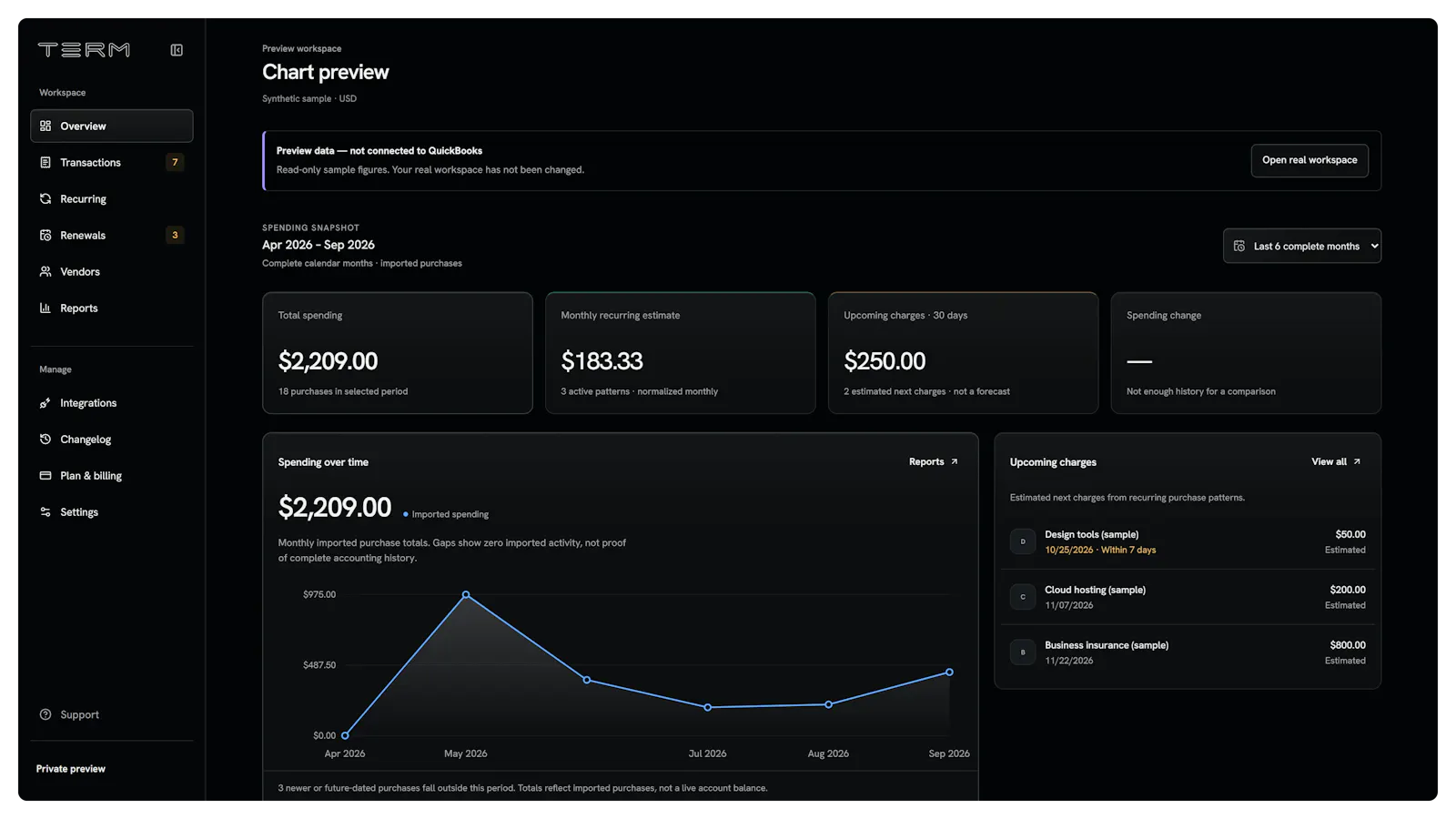This screenshot has width=1456, height=819.
Task: Navigate to Renewals
Action: tap(112, 235)
